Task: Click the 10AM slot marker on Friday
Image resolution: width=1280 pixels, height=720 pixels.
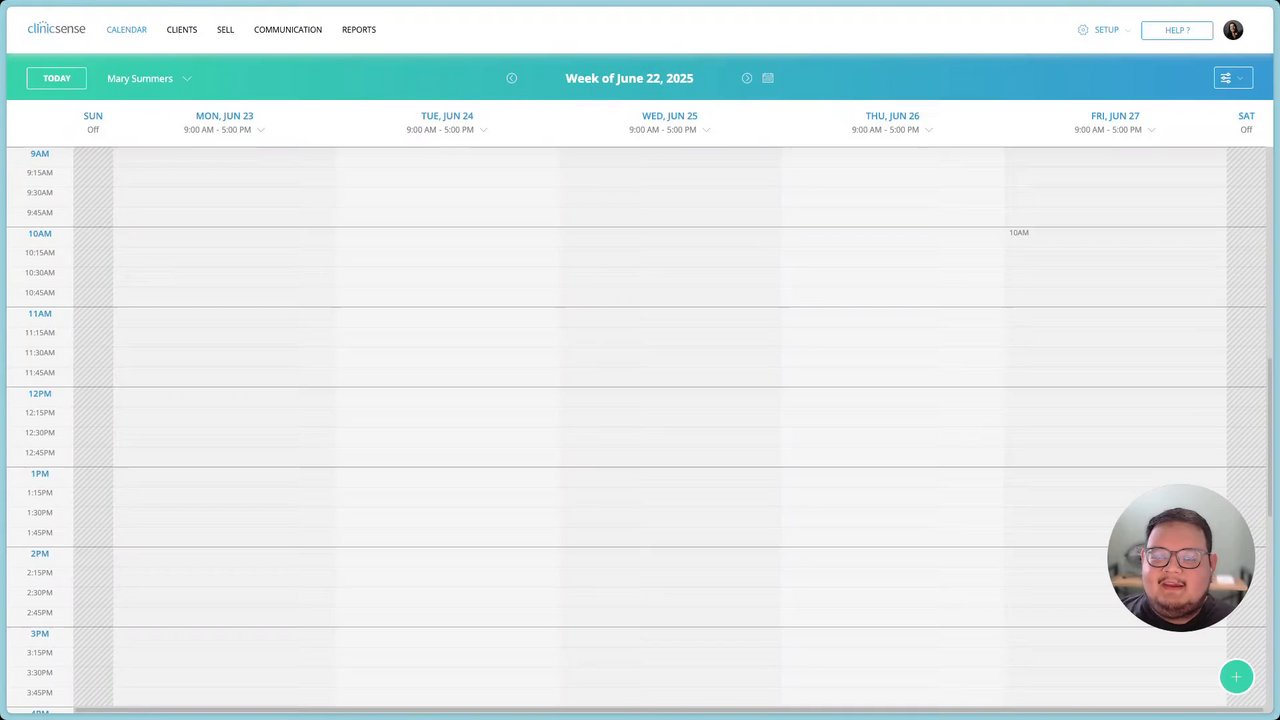Action: [1019, 233]
